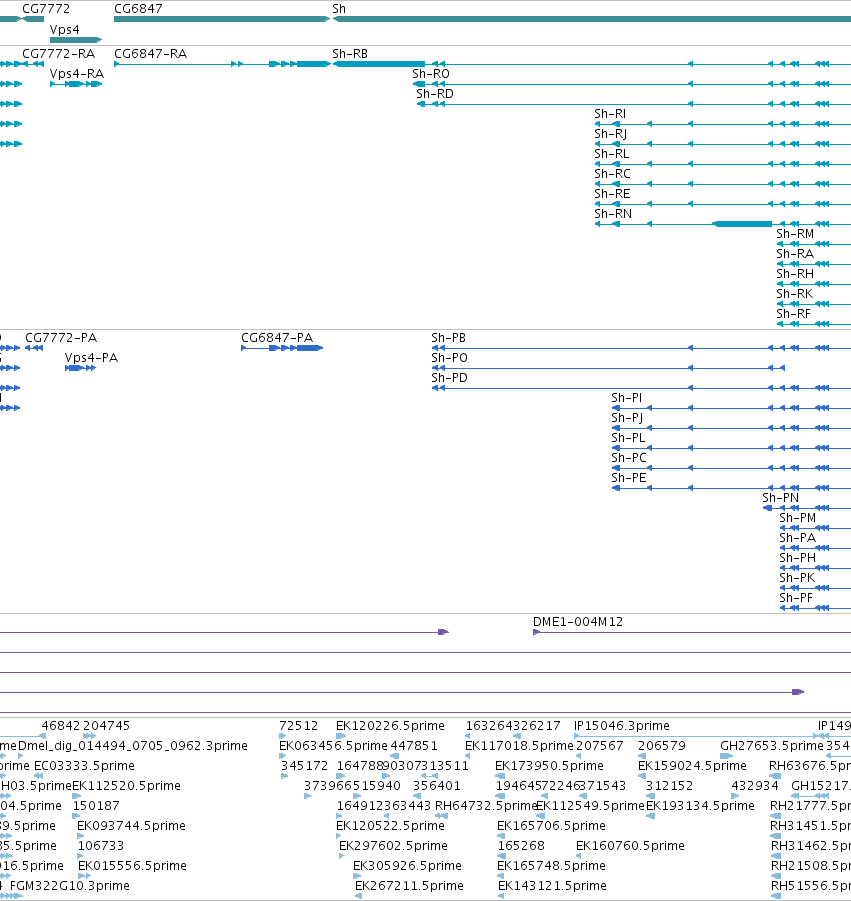
Task: Select EST EK173950.5prime
Action: (x=549, y=766)
